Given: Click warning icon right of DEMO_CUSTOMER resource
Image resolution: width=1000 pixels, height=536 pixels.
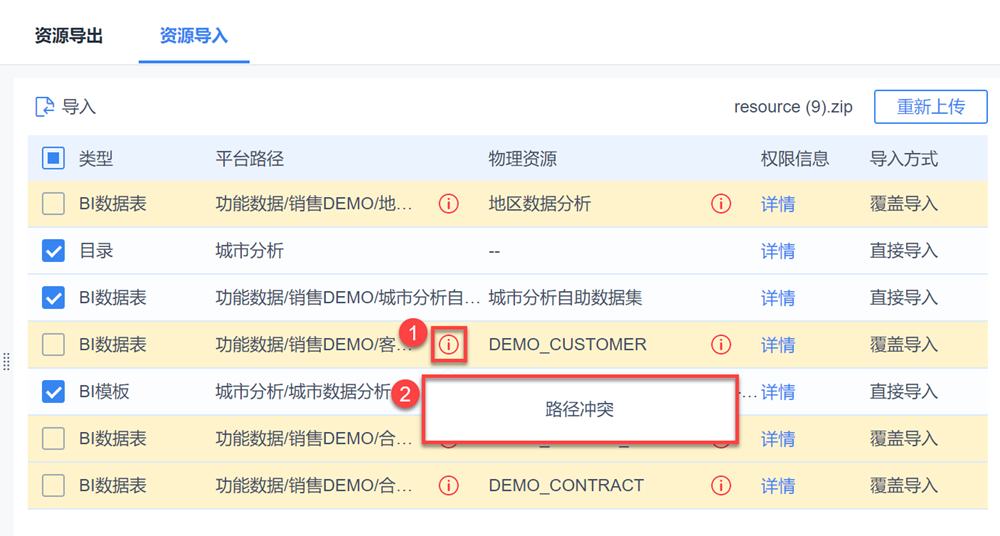Looking at the screenshot, I should click(721, 345).
